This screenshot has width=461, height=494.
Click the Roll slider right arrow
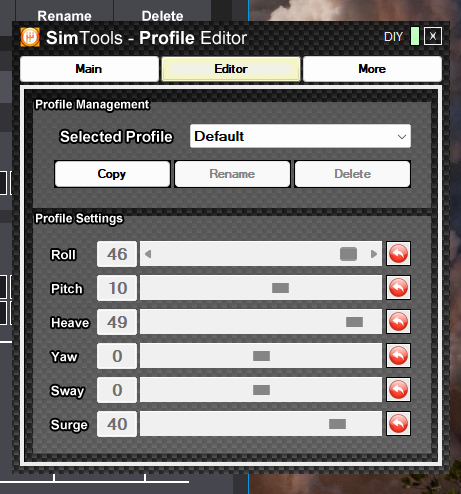click(x=374, y=254)
